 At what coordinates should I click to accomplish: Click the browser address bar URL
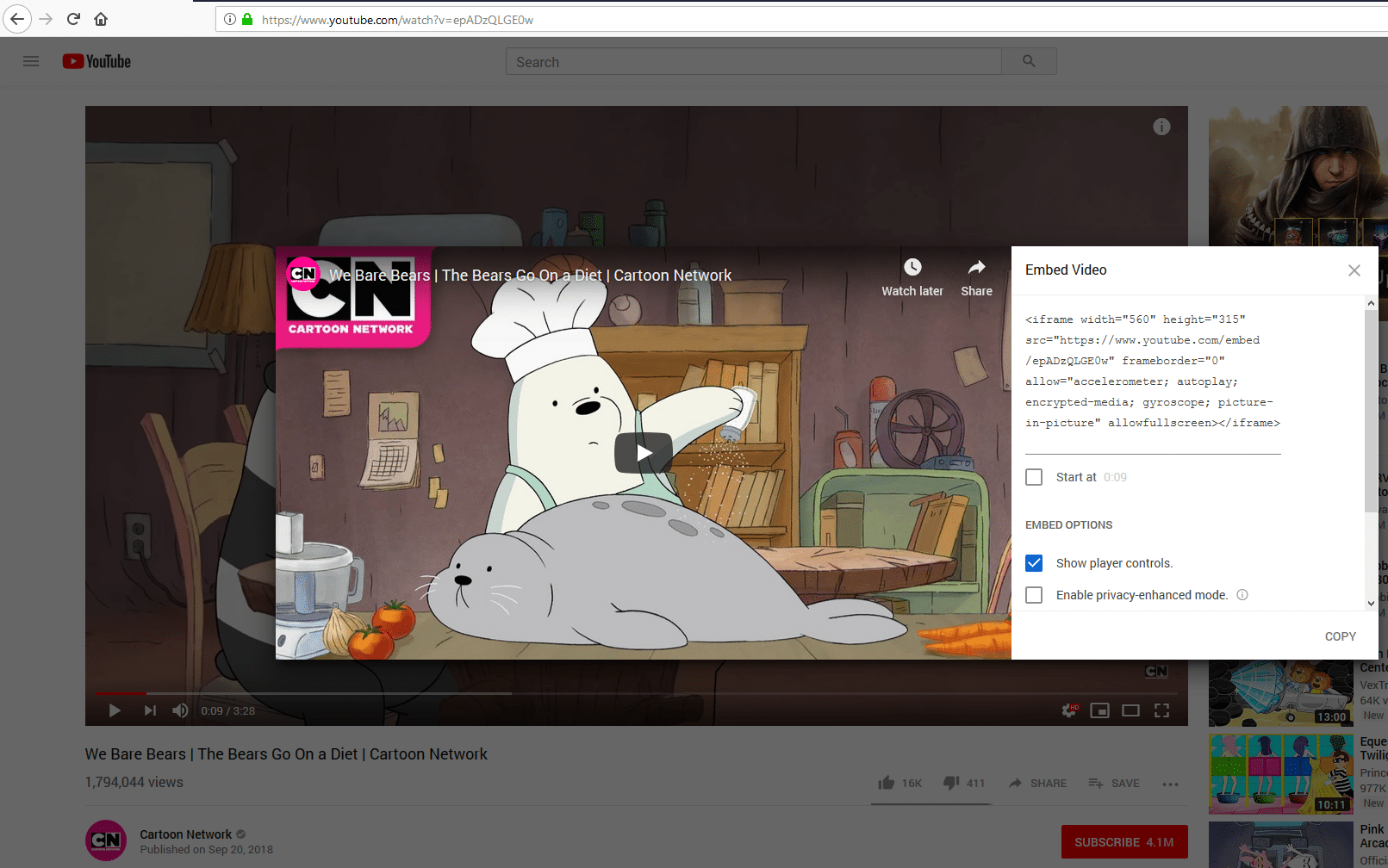tap(397, 20)
